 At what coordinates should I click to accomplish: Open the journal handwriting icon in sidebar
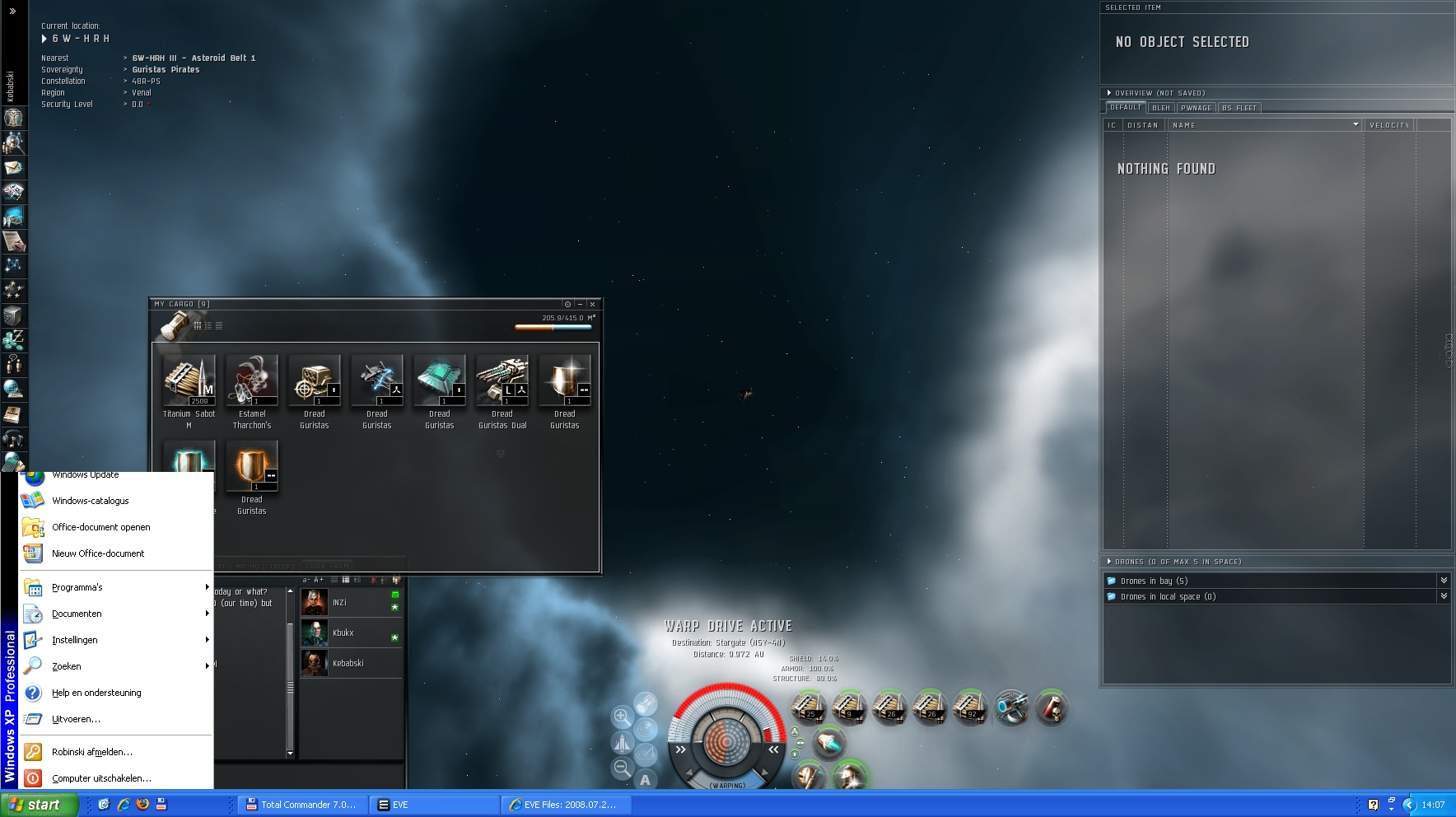coord(13,240)
